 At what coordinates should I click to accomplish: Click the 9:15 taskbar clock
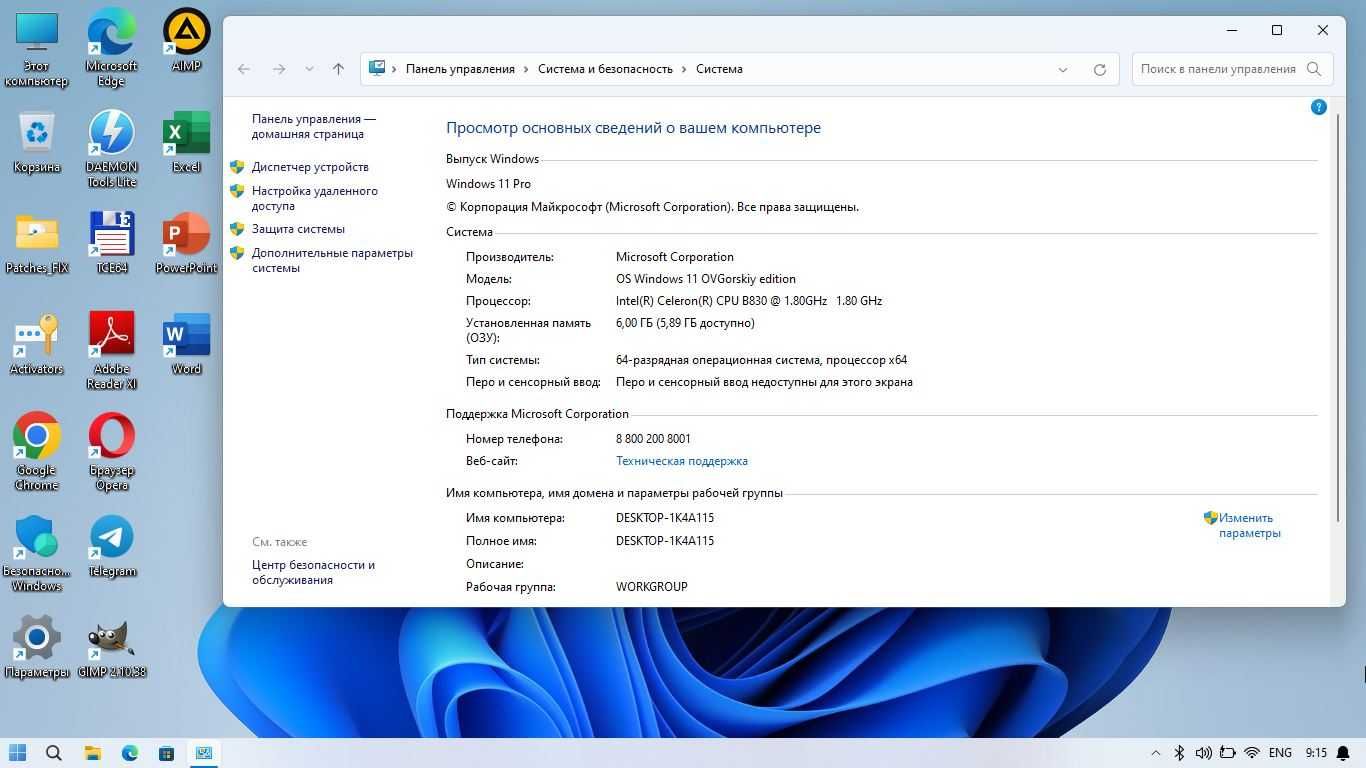[x=1316, y=753]
